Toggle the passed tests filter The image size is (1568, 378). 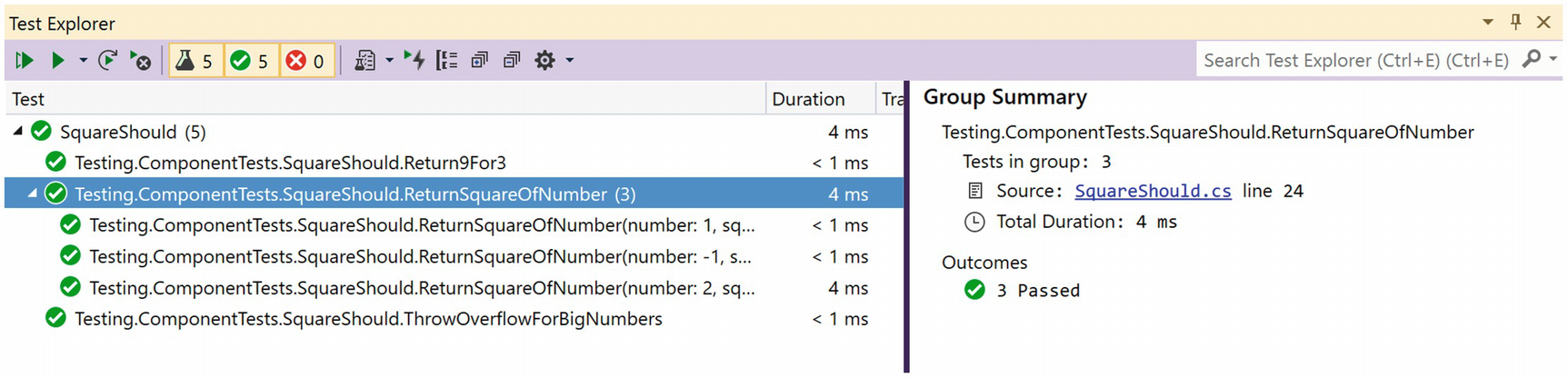coord(251,61)
